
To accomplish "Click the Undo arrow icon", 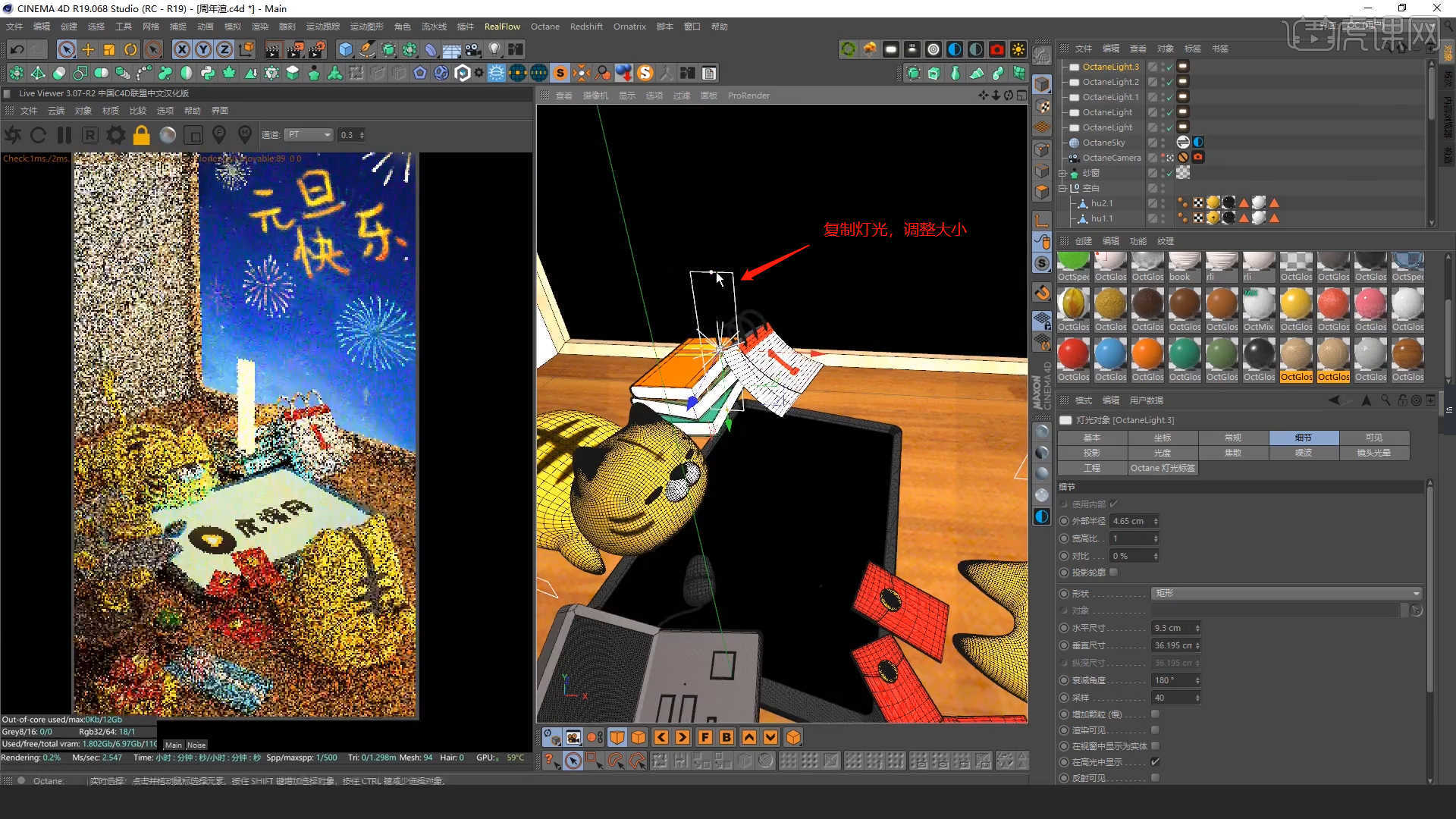I will (17, 50).
